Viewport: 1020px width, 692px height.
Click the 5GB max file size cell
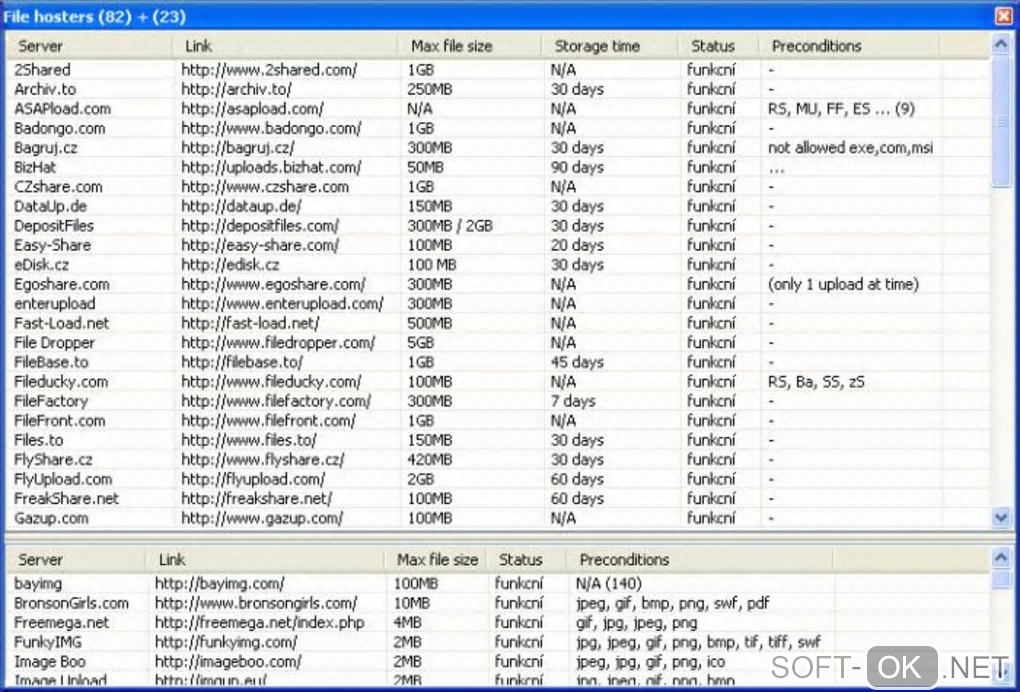pos(420,343)
